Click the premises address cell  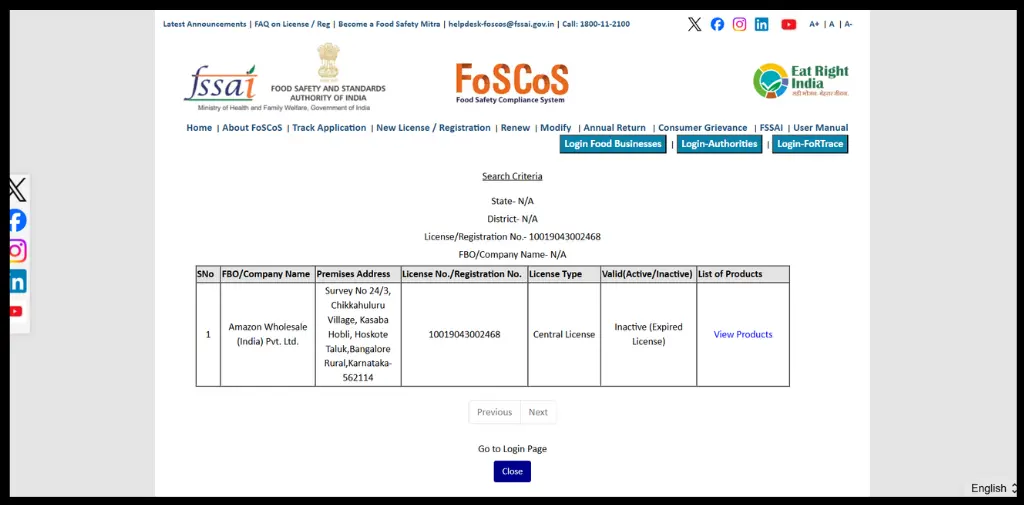tap(358, 334)
